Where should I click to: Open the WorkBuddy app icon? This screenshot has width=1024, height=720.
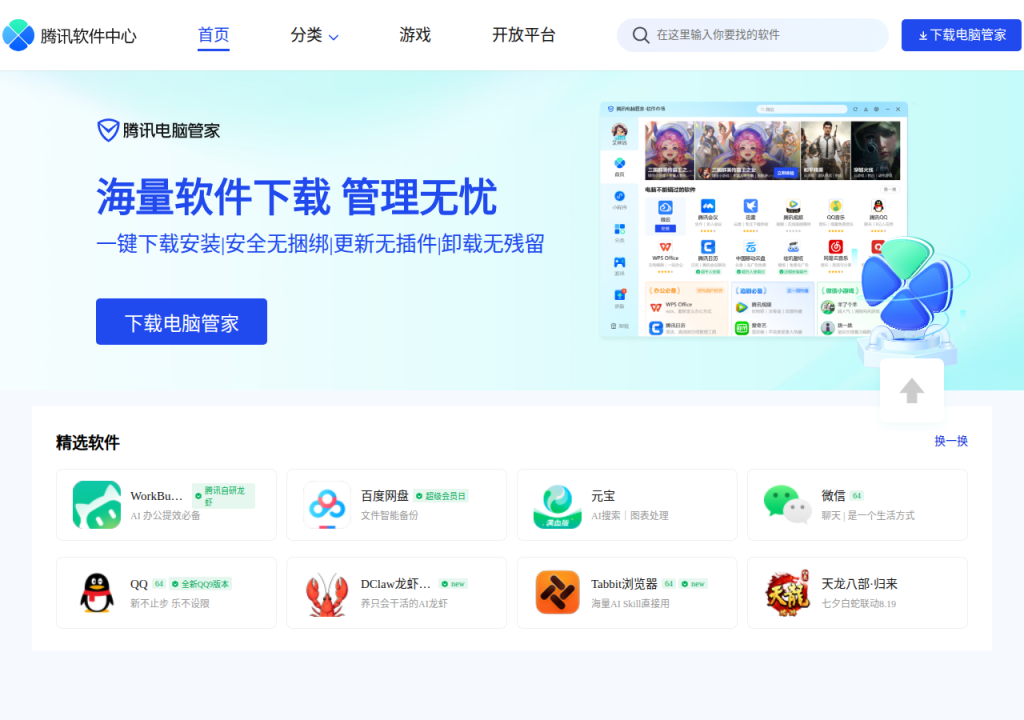pos(97,504)
